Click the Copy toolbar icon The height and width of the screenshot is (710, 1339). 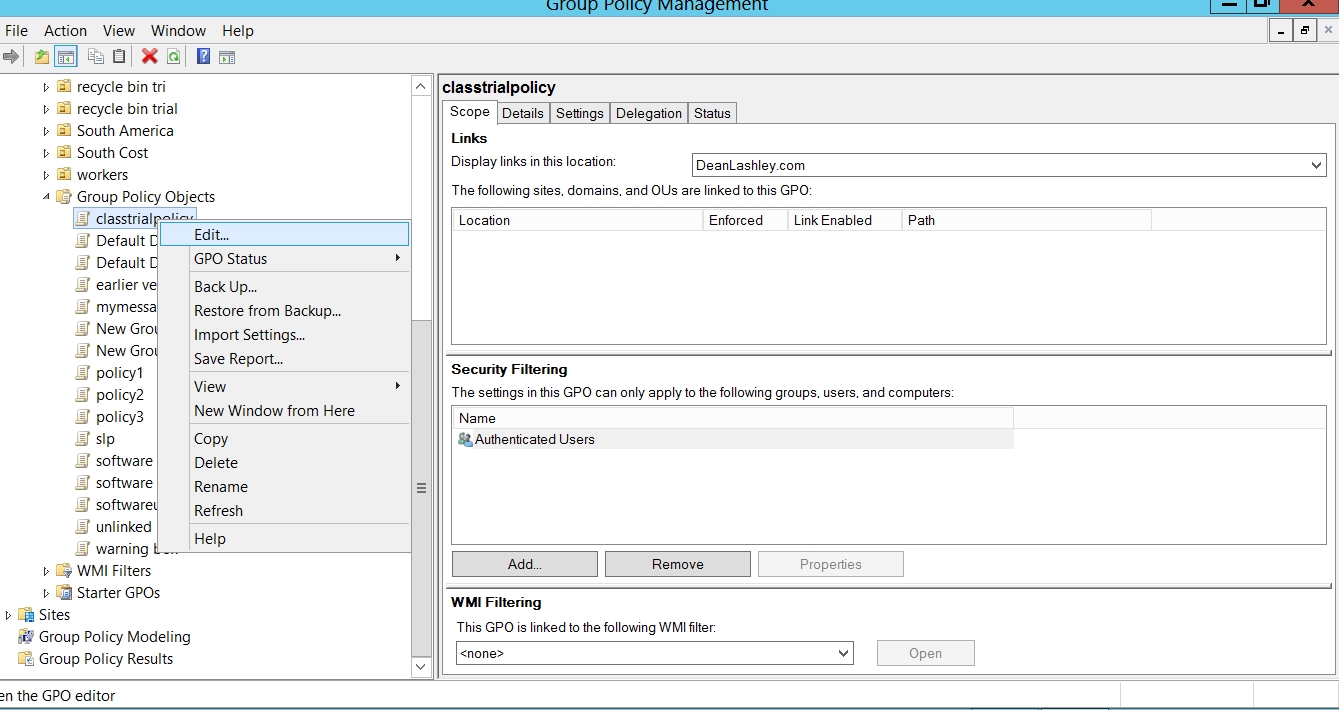click(96, 57)
